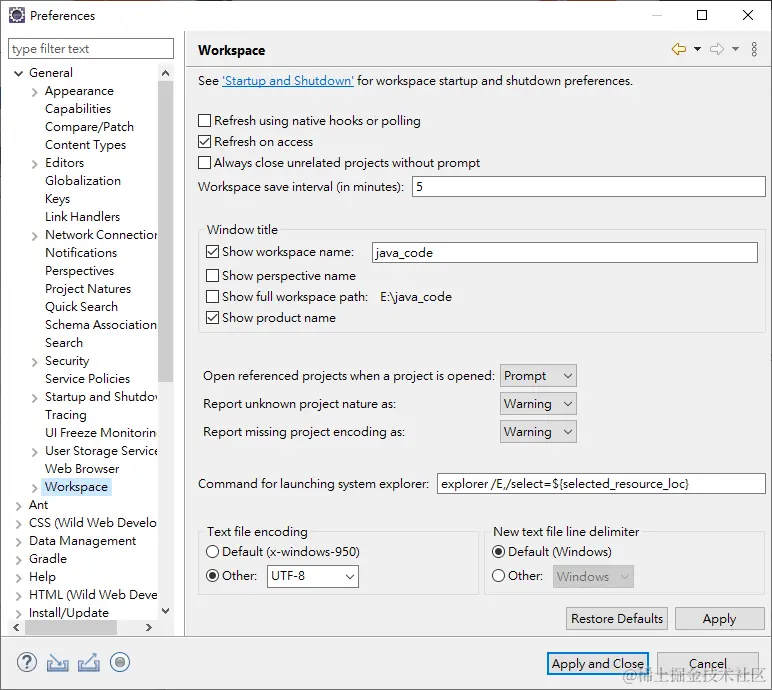
Task: Click the forward navigation arrow icon
Action: pyautogui.click(x=717, y=49)
